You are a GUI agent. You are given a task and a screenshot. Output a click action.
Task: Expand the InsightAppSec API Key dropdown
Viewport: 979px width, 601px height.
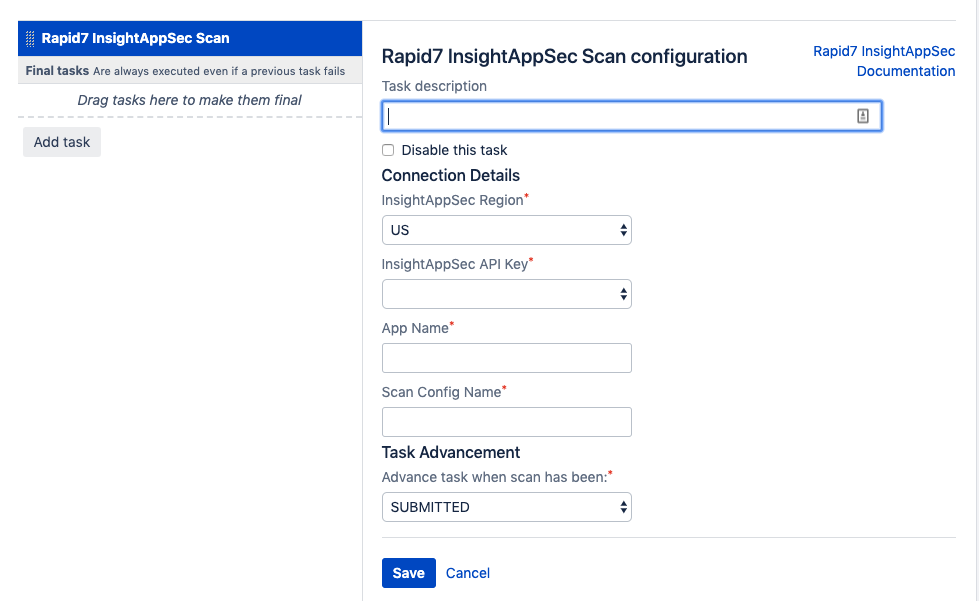(x=506, y=294)
